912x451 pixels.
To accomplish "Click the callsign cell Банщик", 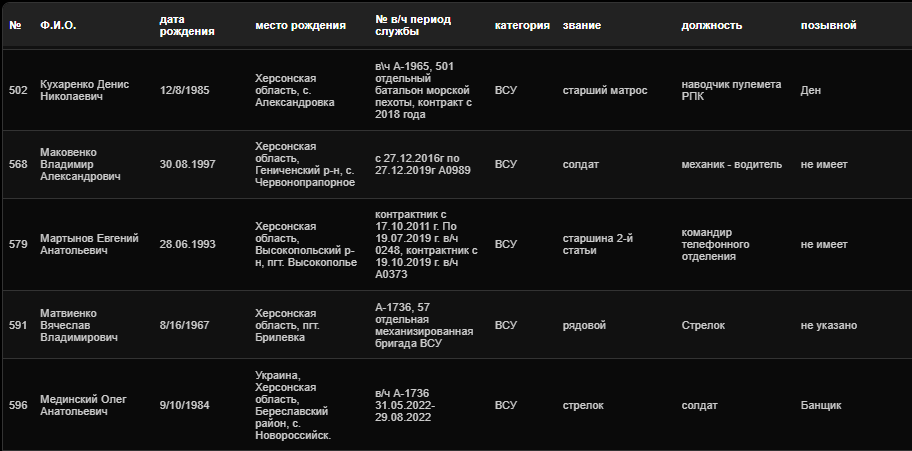I will [x=821, y=405].
